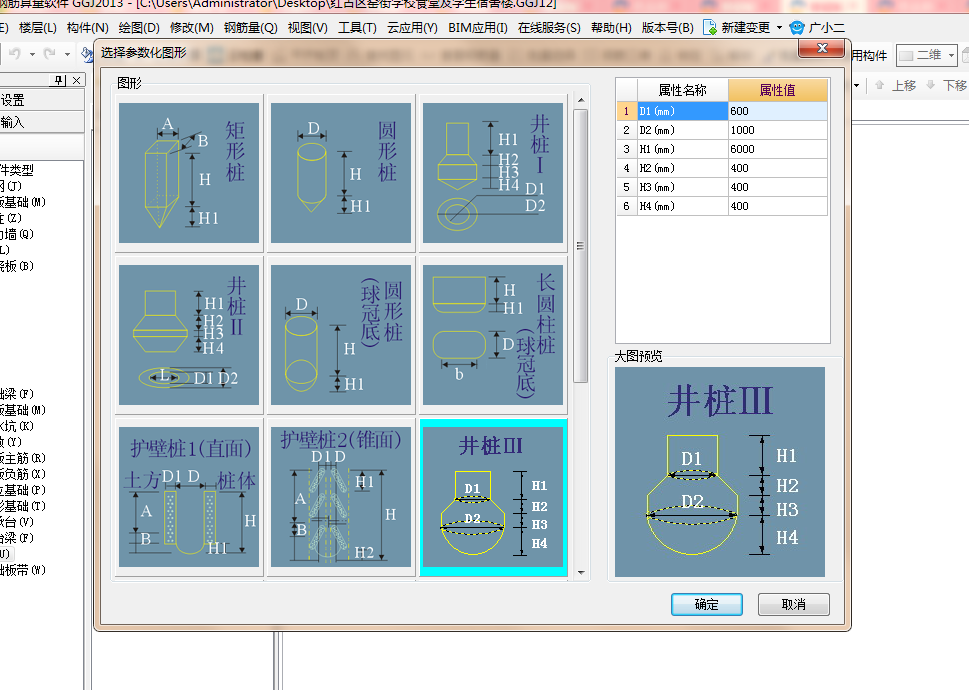Click the 属性值 column header

777,90
